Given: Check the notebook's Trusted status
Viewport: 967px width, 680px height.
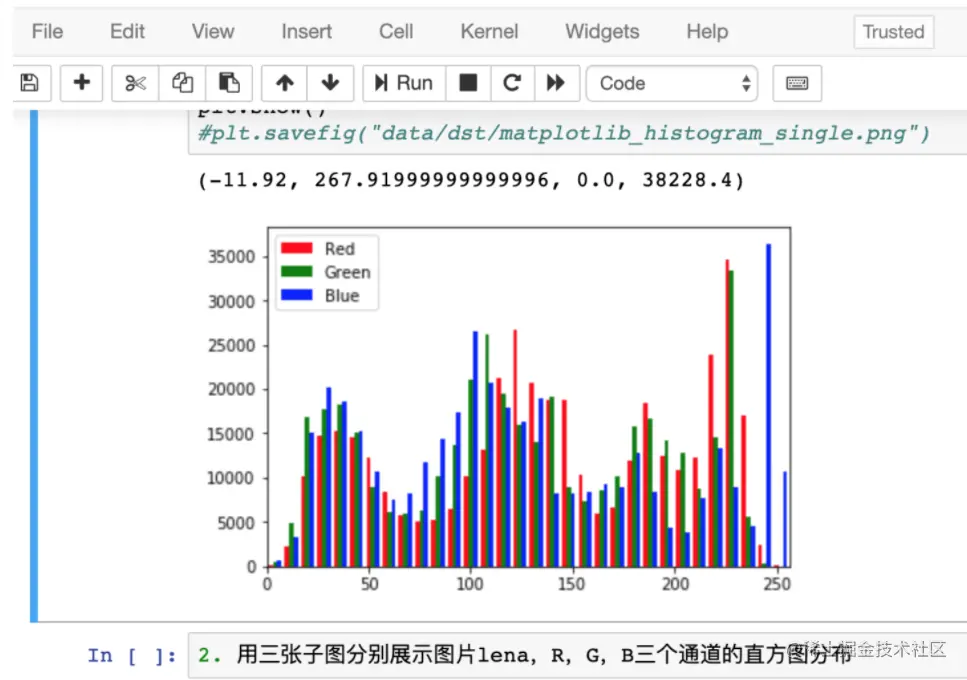Looking at the screenshot, I should [892, 31].
